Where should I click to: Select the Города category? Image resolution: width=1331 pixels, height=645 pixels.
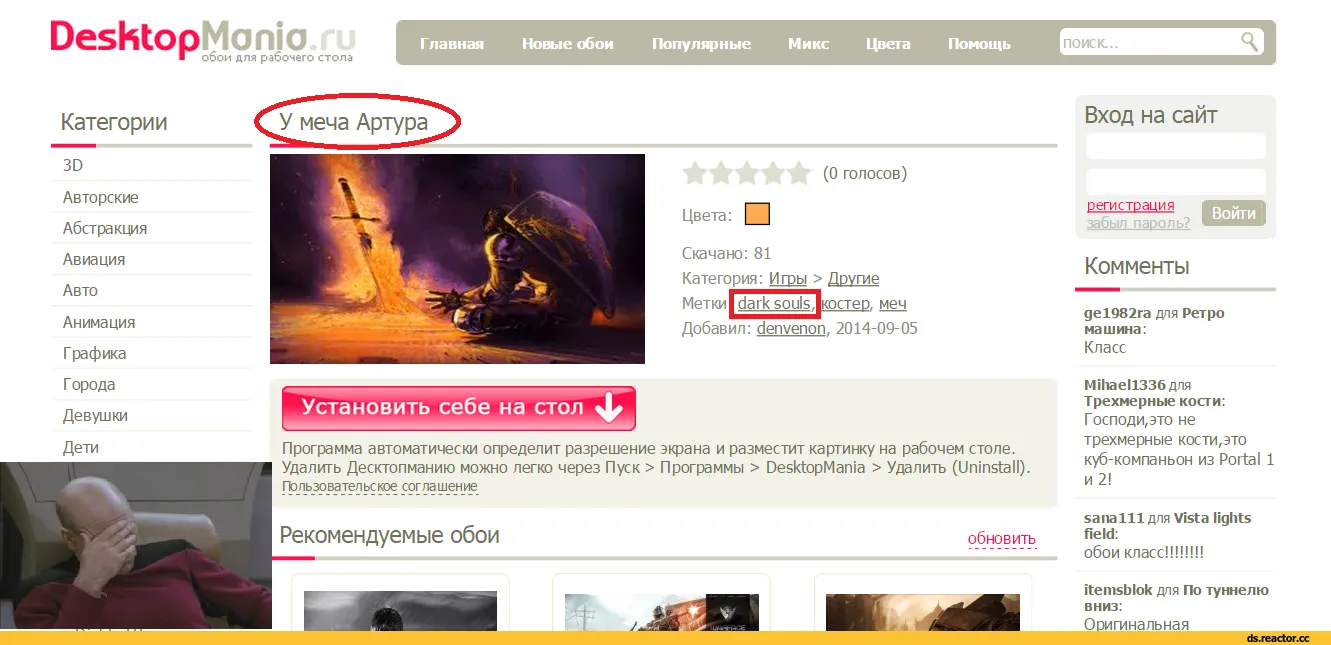pyautogui.click(x=88, y=384)
